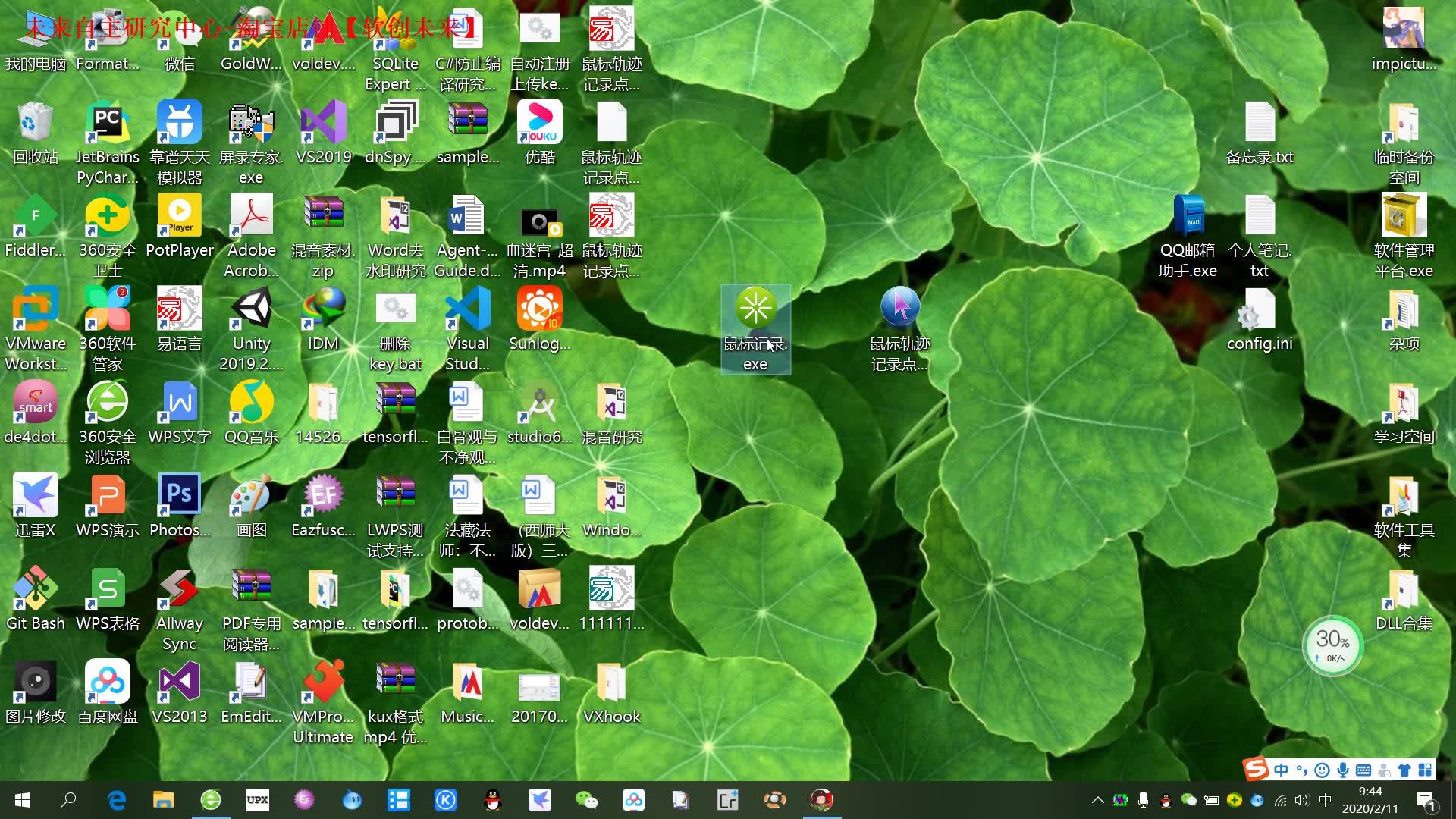Screen dimensions: 1456x819
Task: Launch Git Bash shortcut
Action: [35, 599]
